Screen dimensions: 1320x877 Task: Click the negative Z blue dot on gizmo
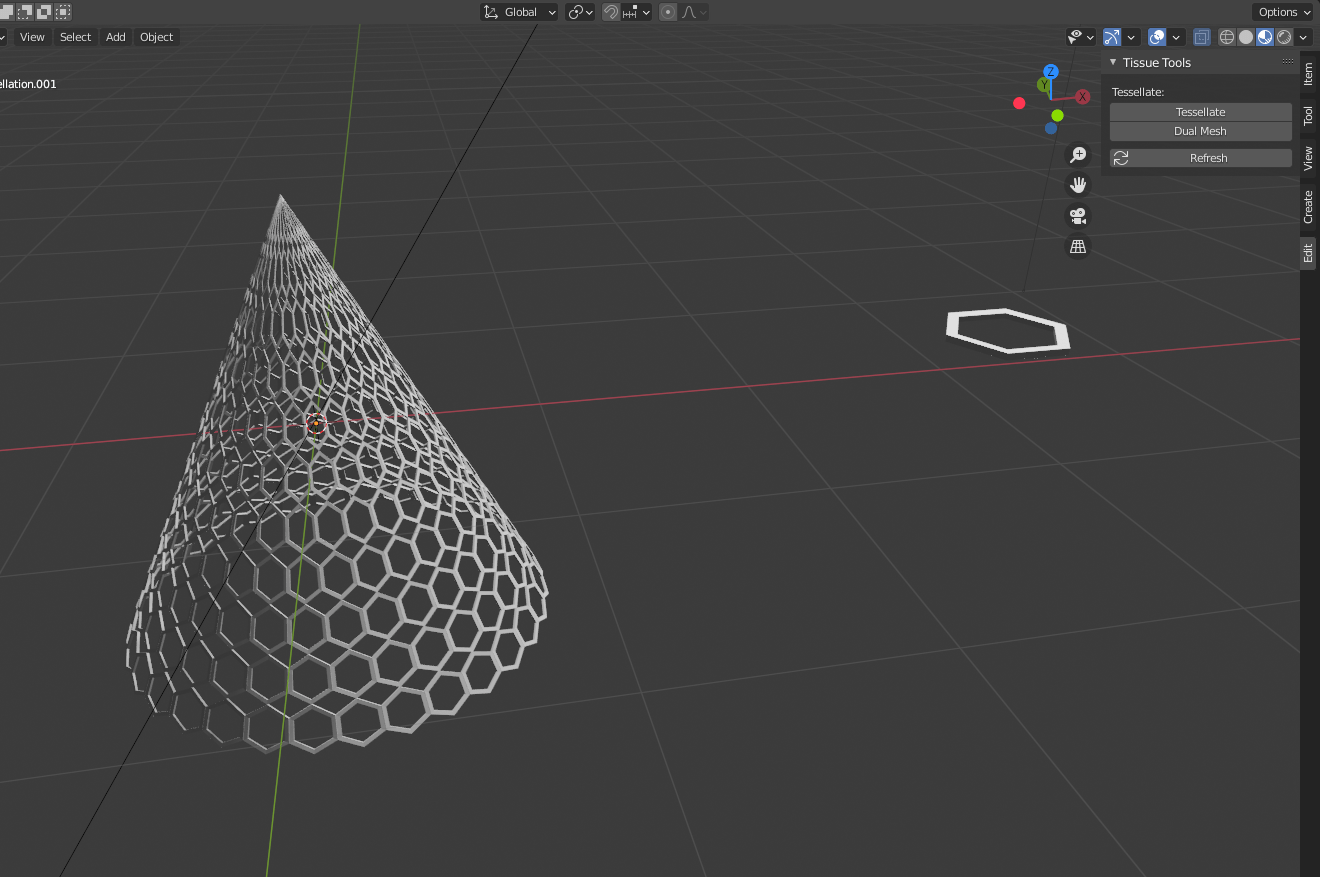click(1051, 128)
